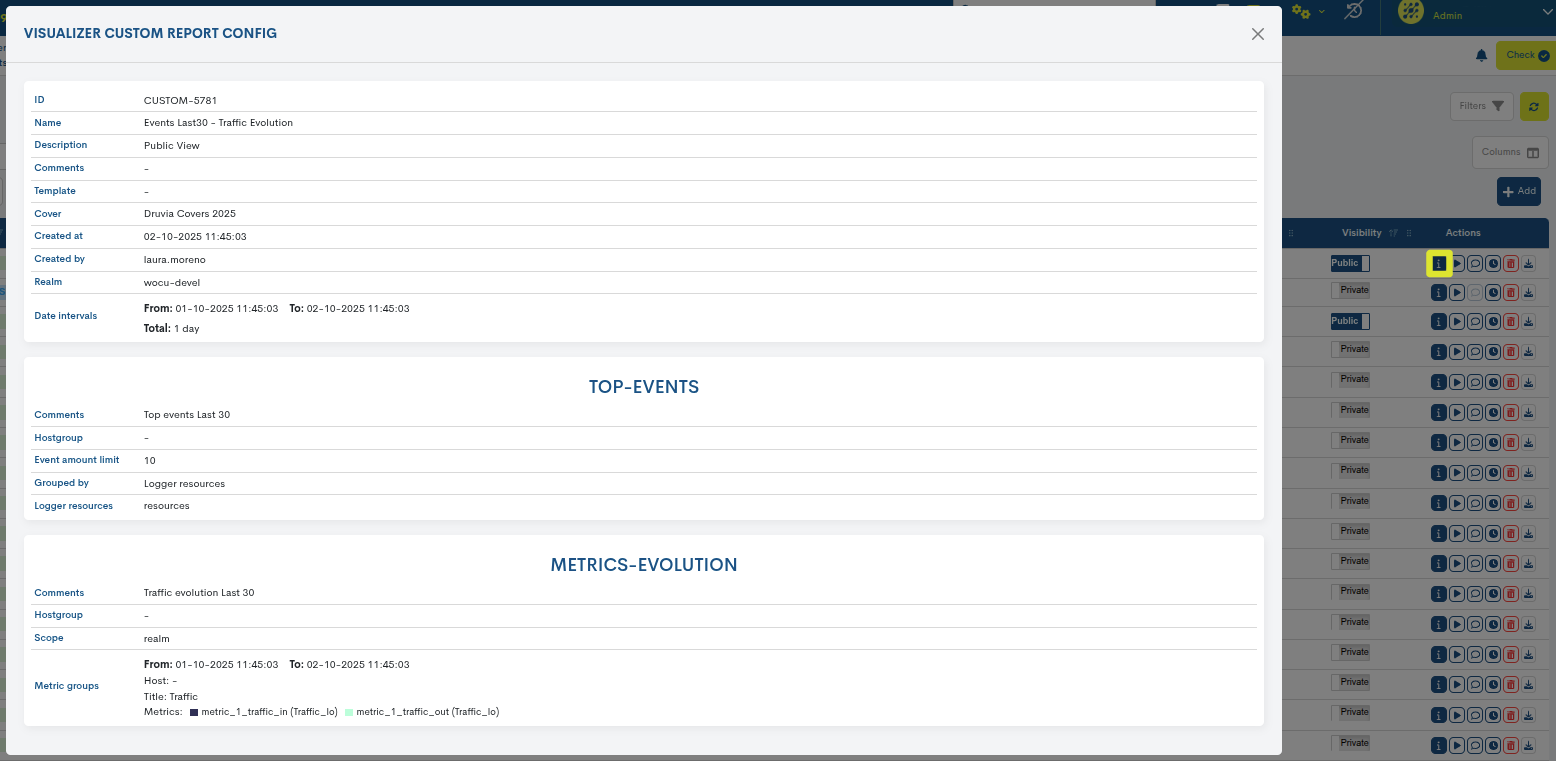
Task: Open the Filters dropdown
Action: [1481, 105]
